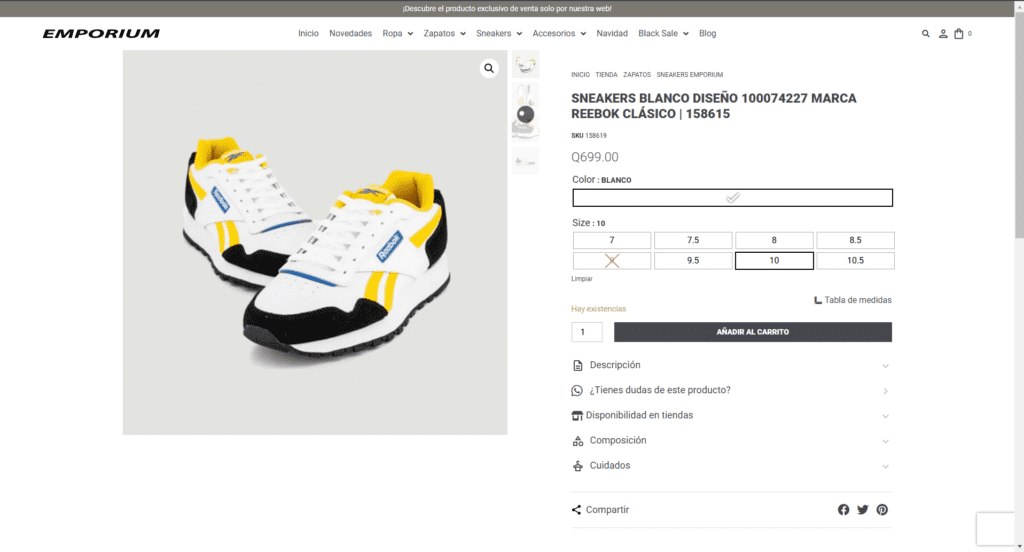This screenshot has height=552, width=1024.
Task: Expand the Descripción section chevron
Action: point(886,366)
